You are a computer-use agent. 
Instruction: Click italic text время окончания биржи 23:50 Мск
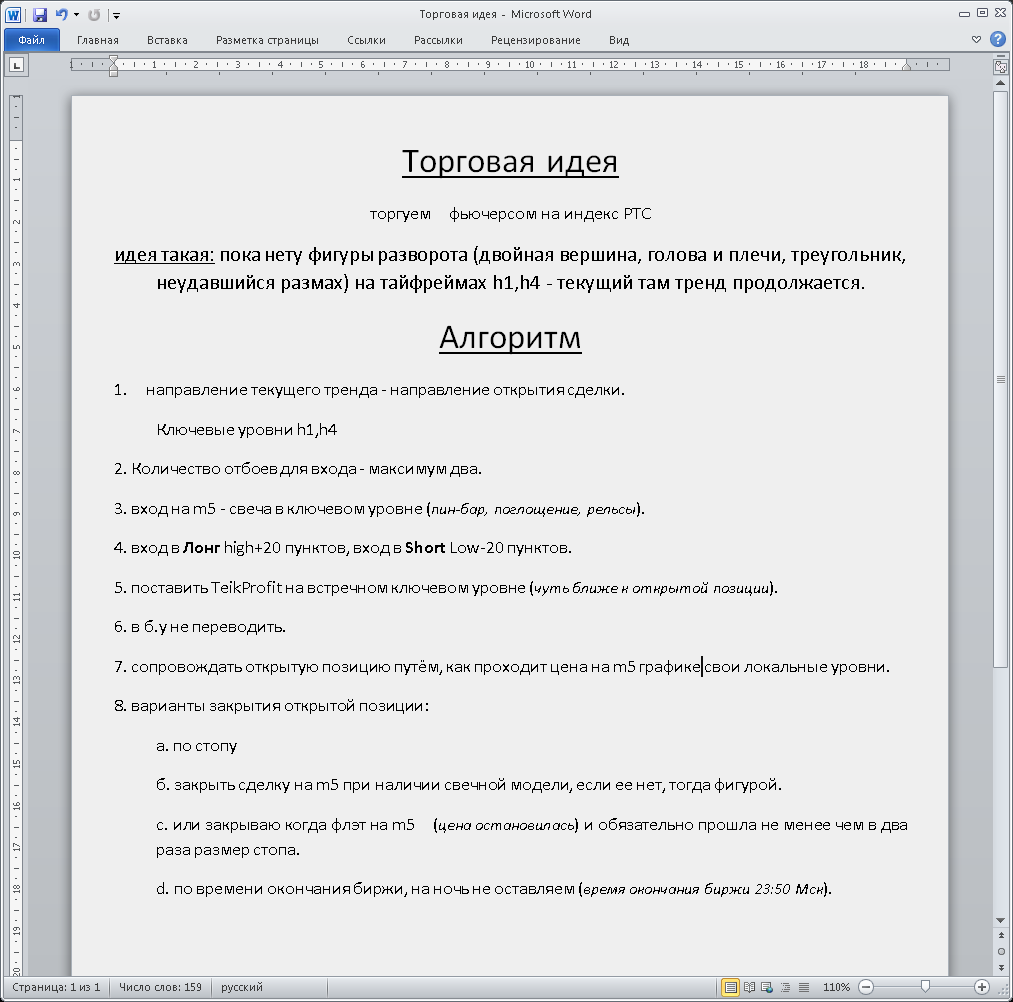coord(704,890)
